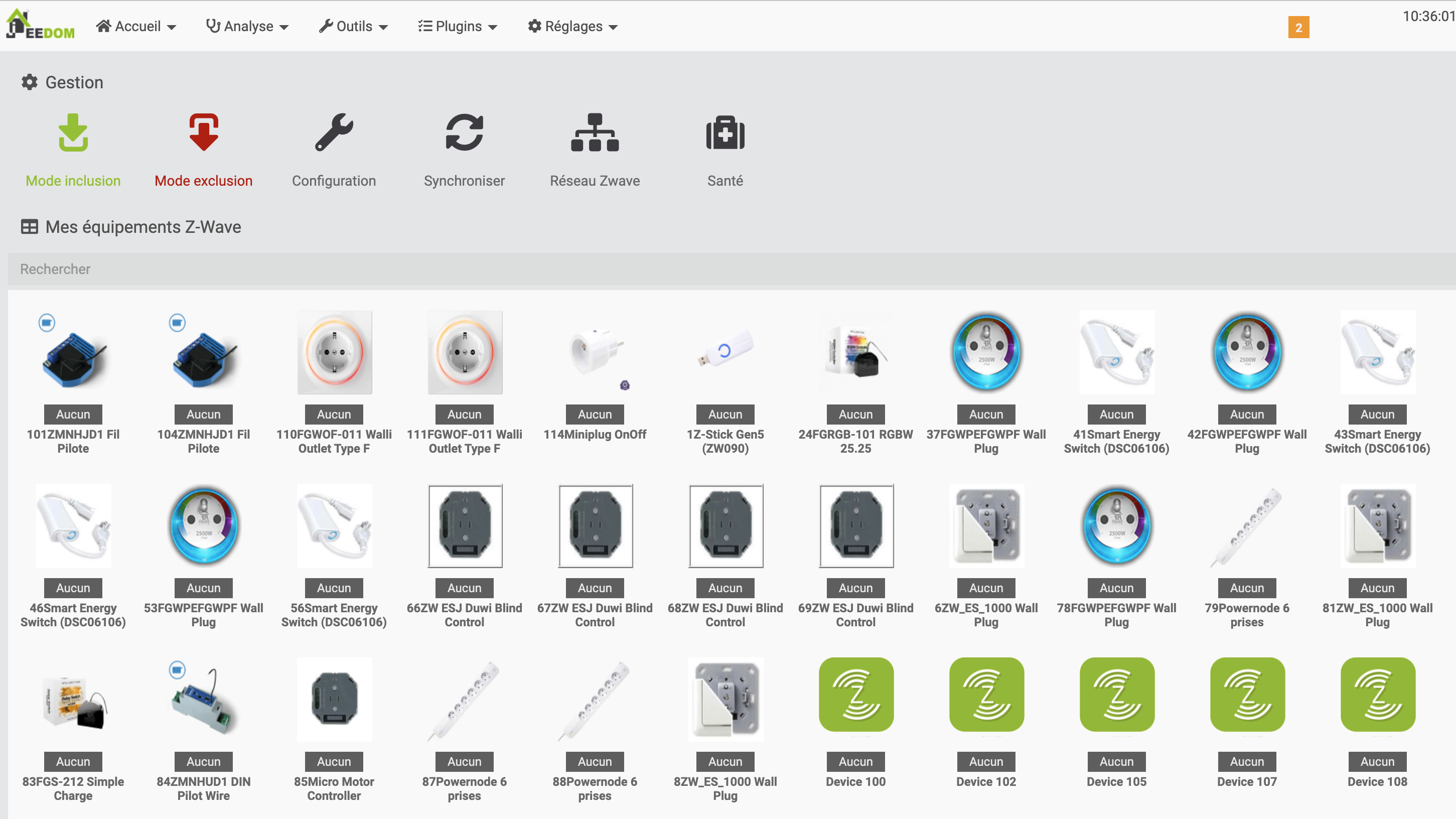
Task: Open 84ZMNHUD1 DIN Pilot Wire image
Action: [204, 700]
